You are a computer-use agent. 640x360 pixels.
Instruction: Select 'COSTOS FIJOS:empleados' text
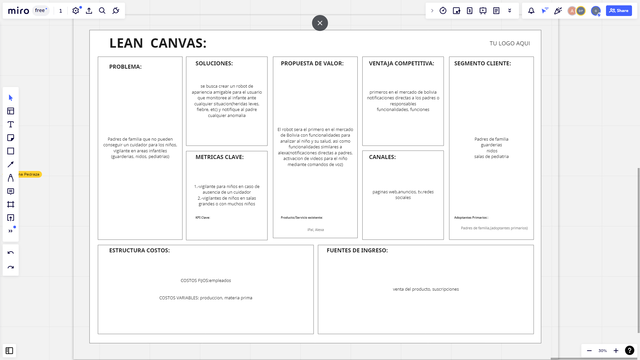206,280
